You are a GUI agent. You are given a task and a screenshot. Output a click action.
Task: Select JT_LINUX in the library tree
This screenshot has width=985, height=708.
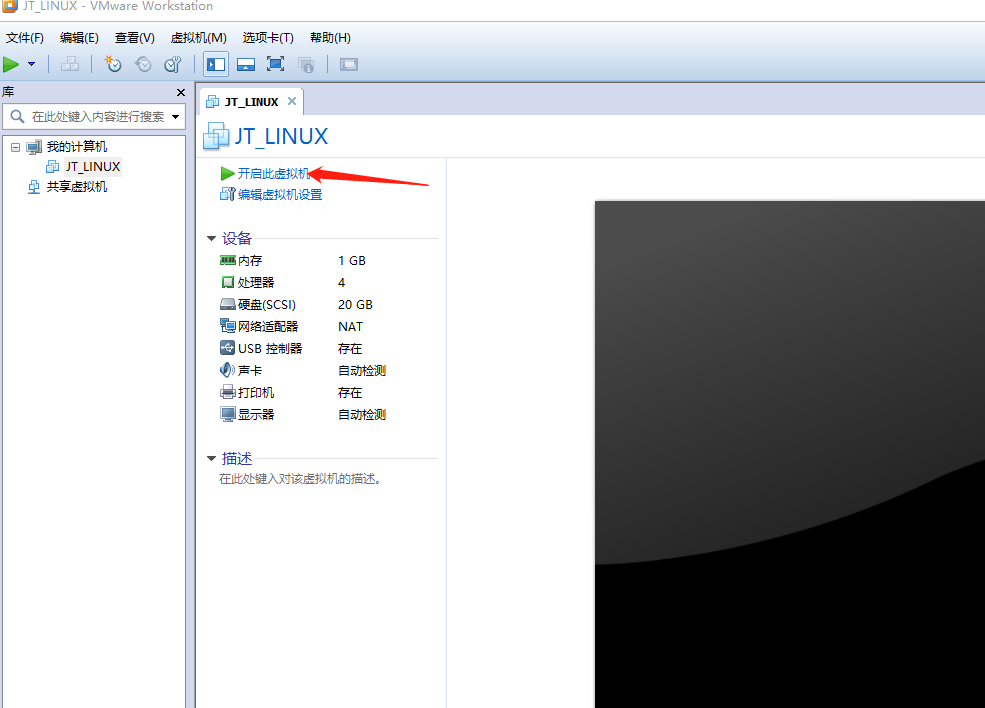pos(92,166)
